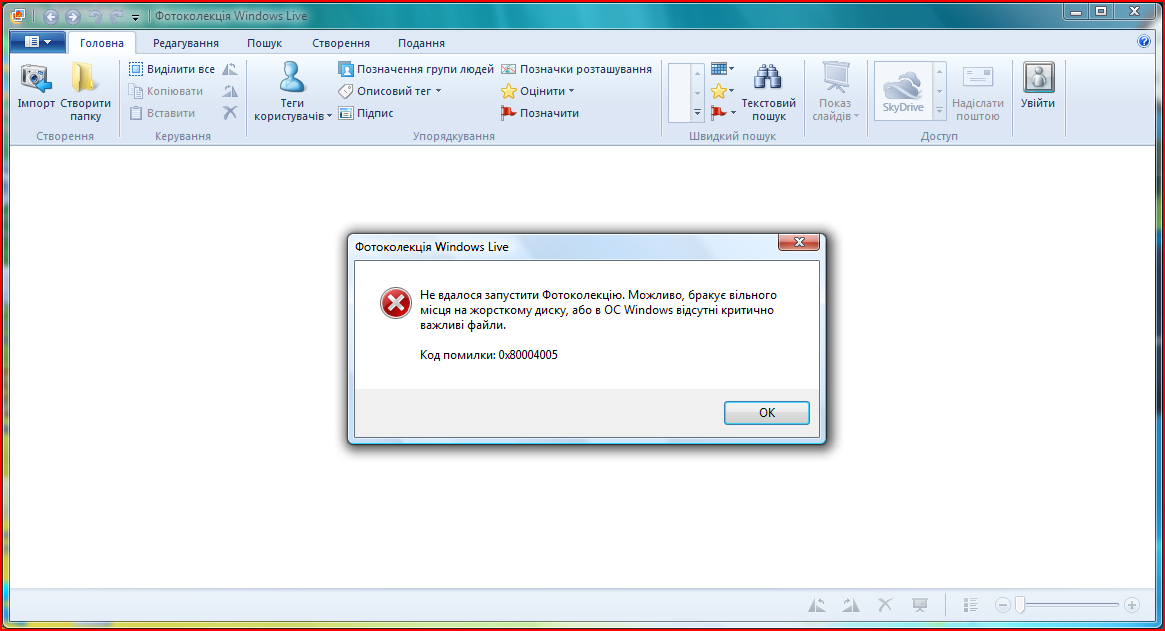Image resolution: width=1165 pixels, height=631 pixels.
Task: Click OK in the error dialog
Action: (x=767, y=412)
